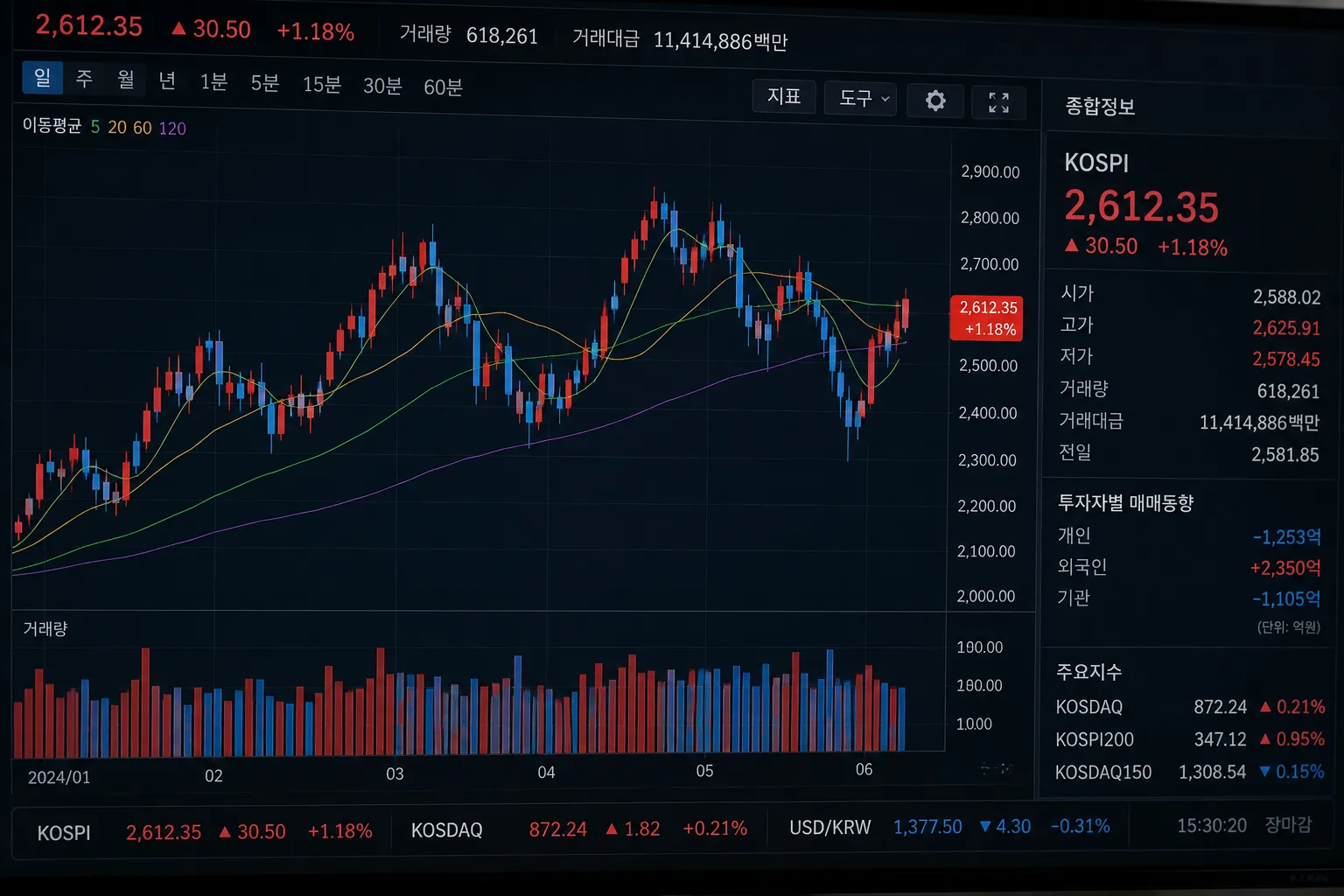The height and width of the screenshot is (896, 1344).
Task: Click the 2,000.00 price axis label
Action: (986, 597)
